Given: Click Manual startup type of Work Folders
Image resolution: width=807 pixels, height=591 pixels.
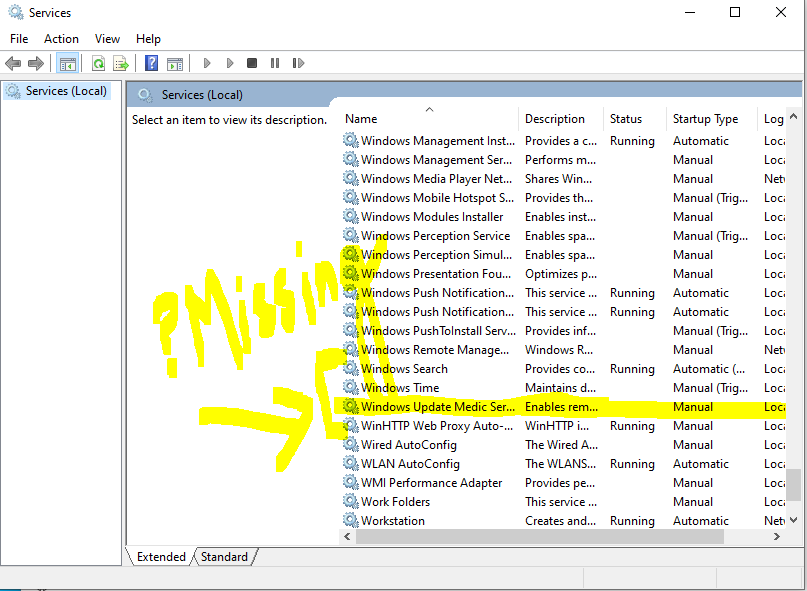Looking at the screenshot, I should (x=693, y=501).
